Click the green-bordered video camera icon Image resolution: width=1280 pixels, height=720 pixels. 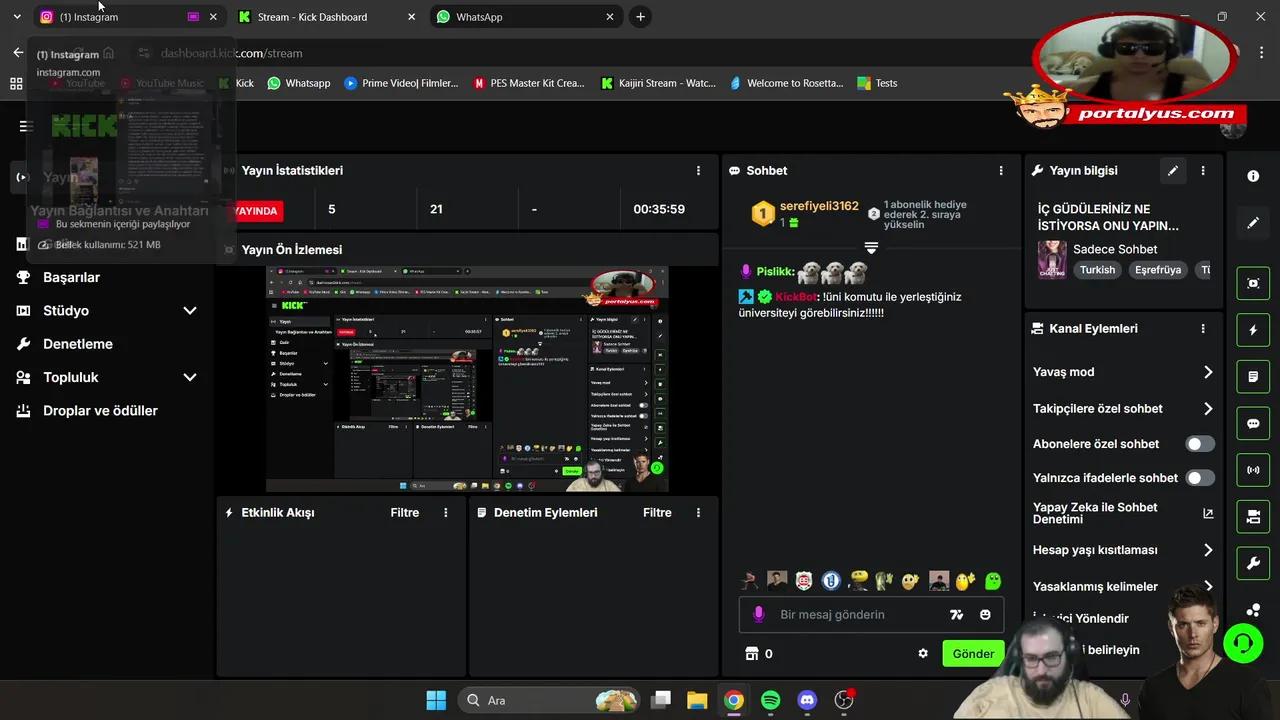[1253, 517]
